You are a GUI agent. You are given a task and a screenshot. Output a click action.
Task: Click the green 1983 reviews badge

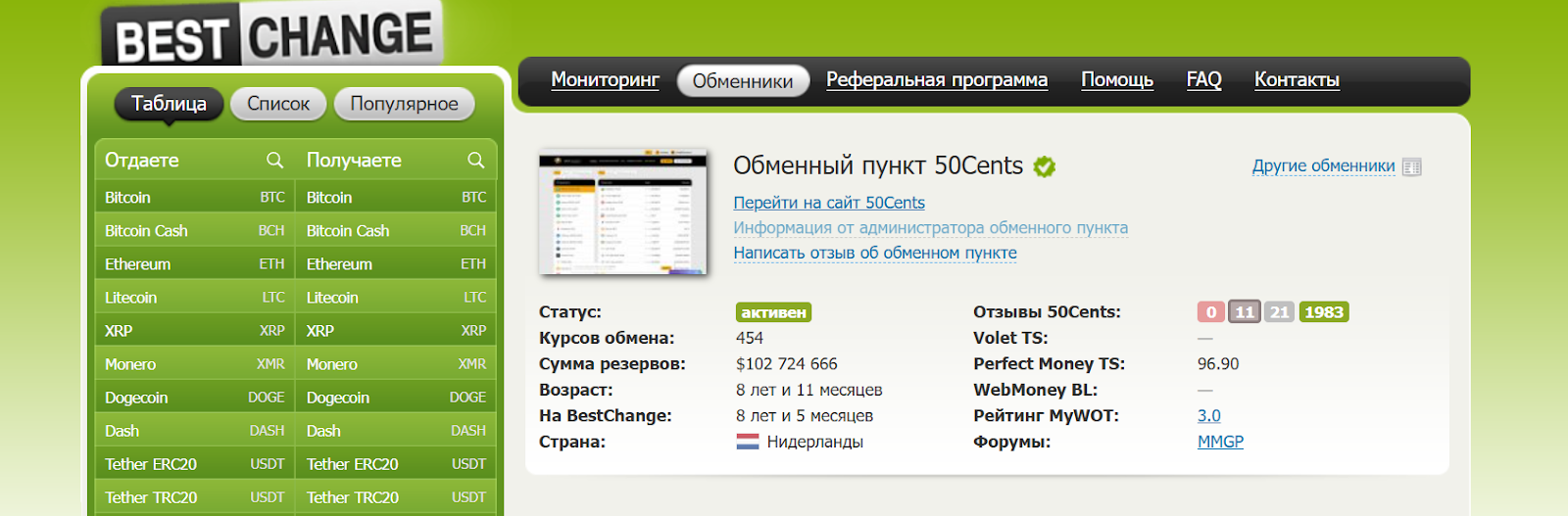(x=1324, y=312)
